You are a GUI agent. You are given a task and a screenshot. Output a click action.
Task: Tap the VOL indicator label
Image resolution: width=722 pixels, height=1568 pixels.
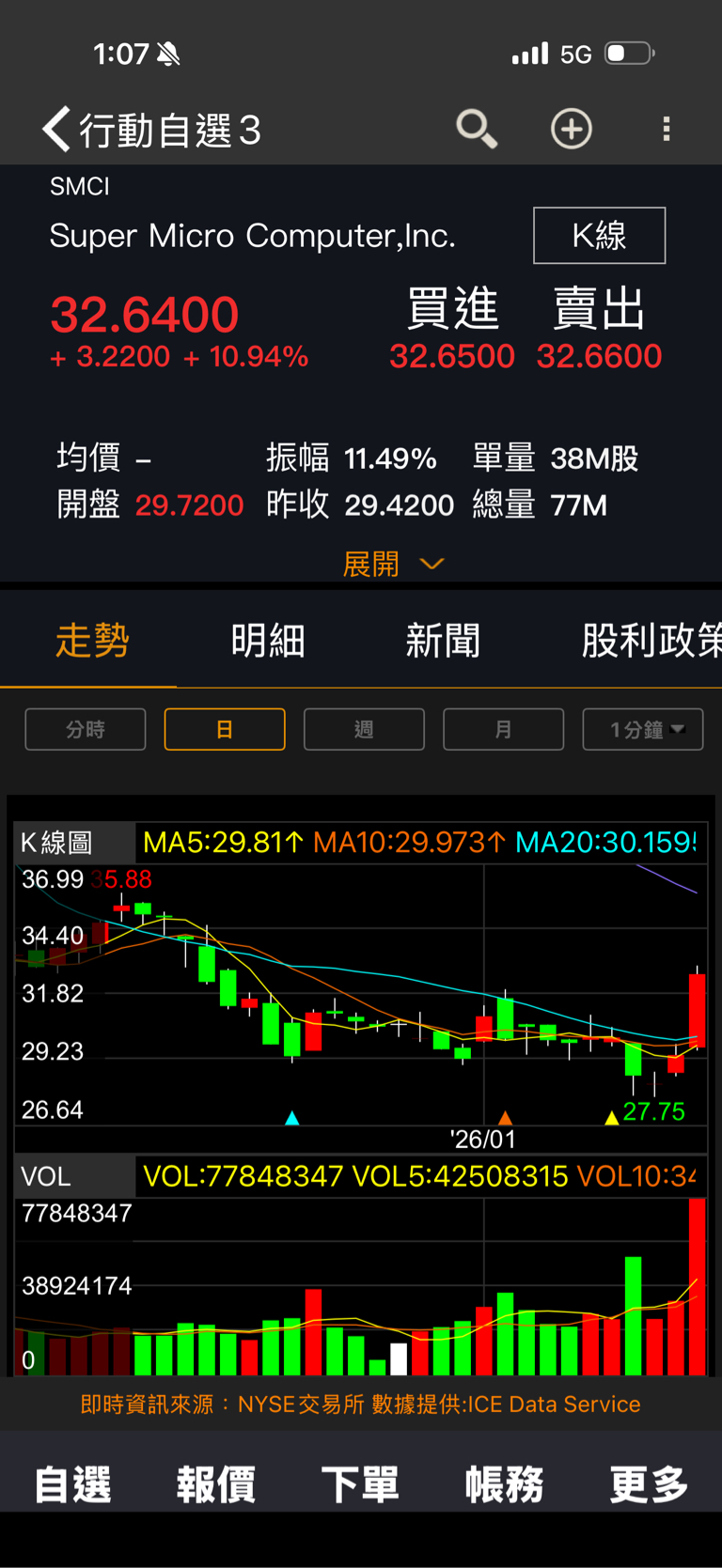point(73,1176)
